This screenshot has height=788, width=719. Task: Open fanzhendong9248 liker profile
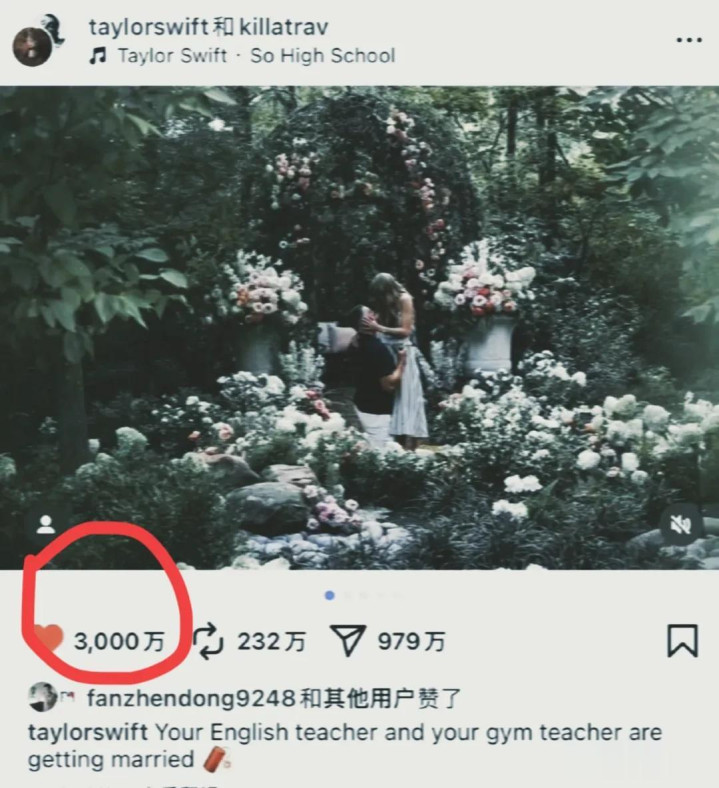(x=191, y=699)
